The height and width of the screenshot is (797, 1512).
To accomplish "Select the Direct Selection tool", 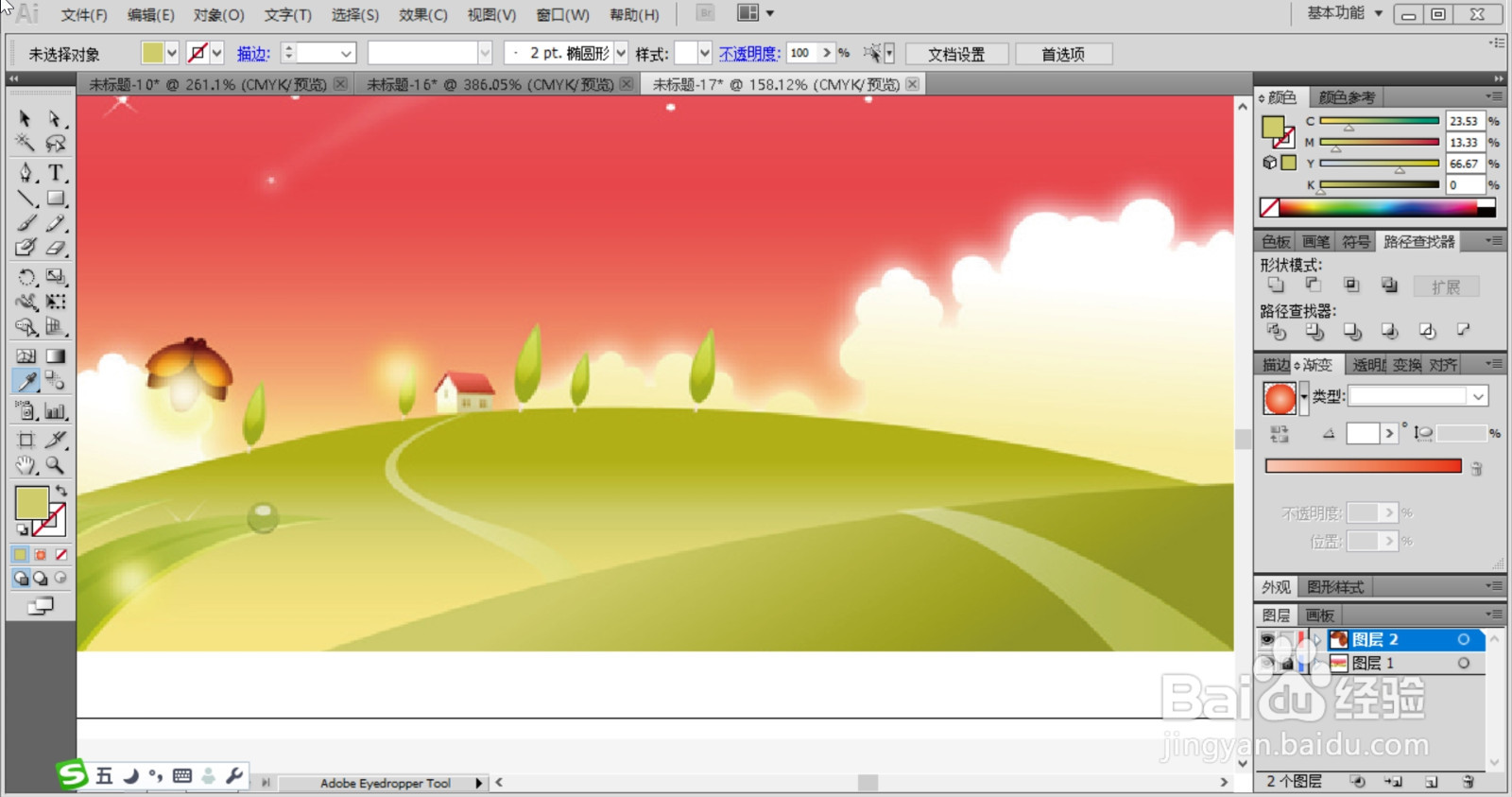I will click(x=56, y=119).
